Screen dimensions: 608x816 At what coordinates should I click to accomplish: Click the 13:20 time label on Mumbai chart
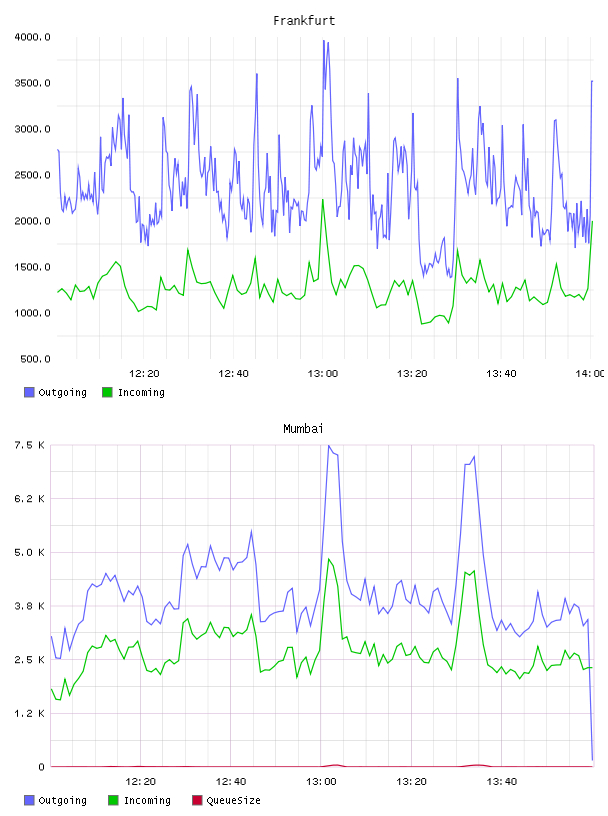pos(411,782)
